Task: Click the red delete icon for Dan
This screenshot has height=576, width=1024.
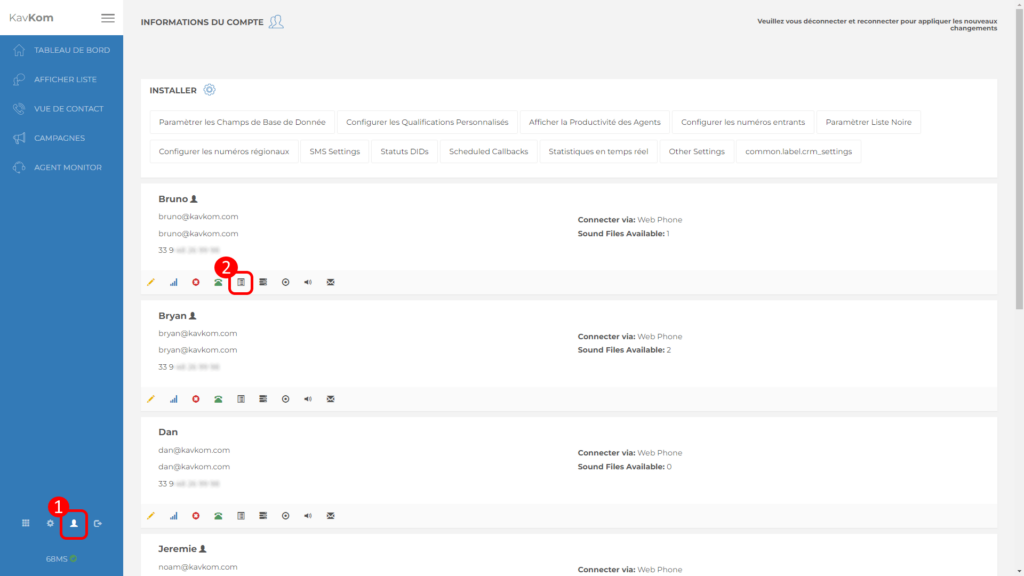Action: [x=196, y=516]
